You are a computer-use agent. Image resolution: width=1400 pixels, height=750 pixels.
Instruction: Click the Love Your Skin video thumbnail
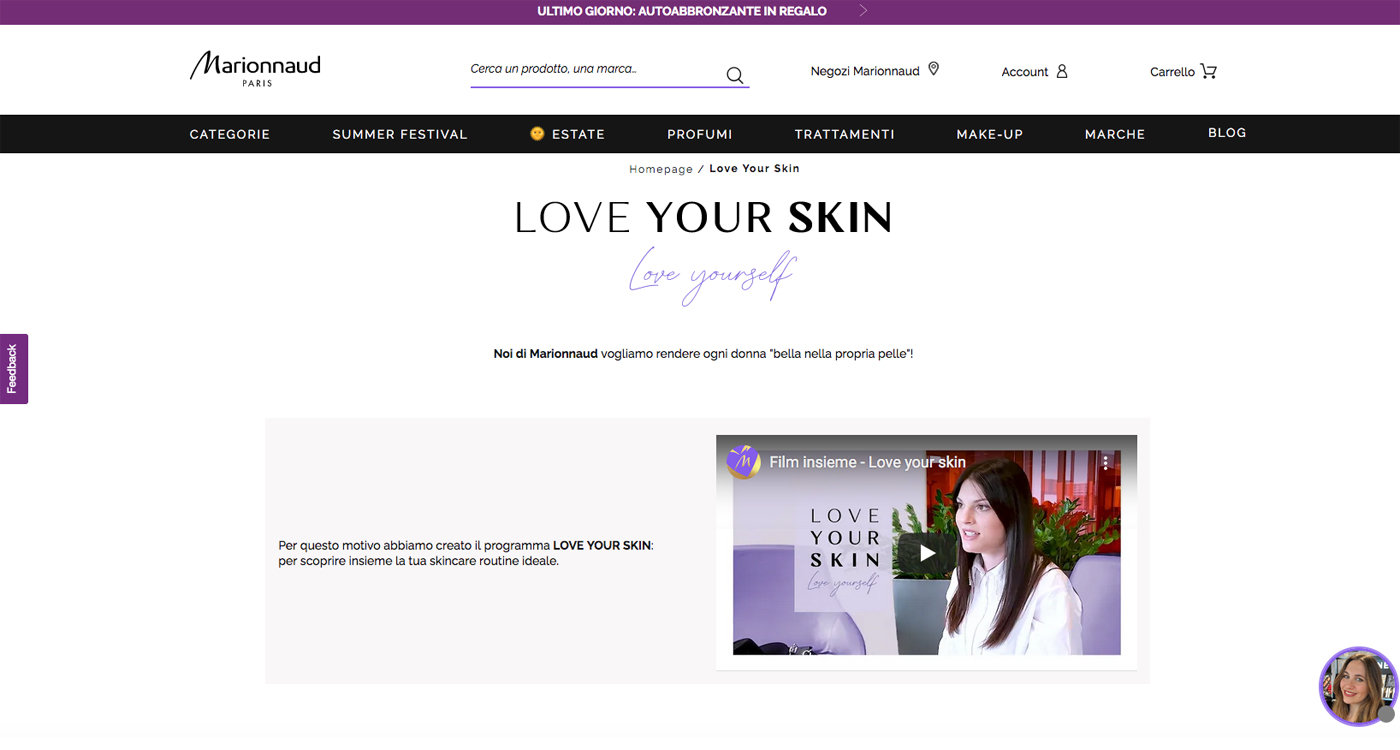coord(927,553)
